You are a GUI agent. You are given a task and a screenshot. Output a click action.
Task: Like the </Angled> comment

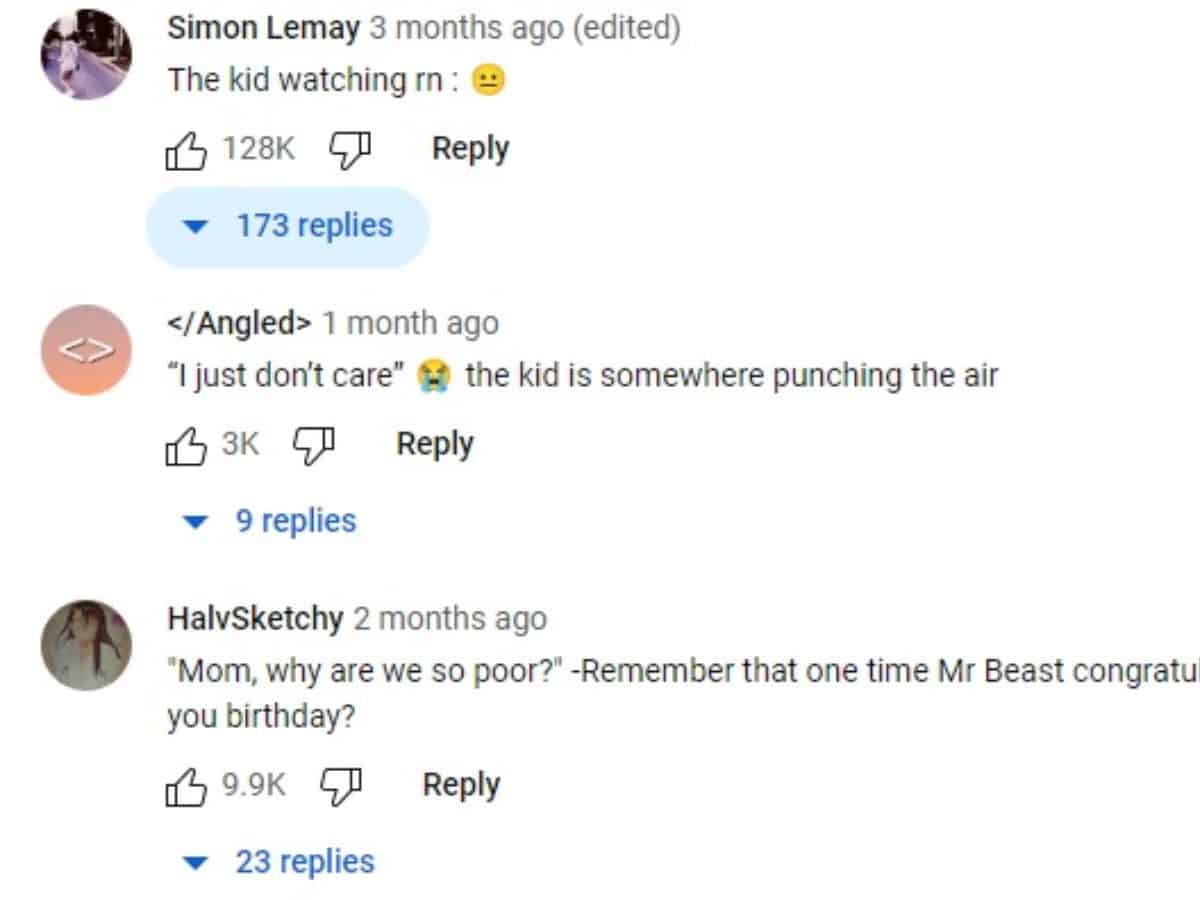[x=186, y=445]
